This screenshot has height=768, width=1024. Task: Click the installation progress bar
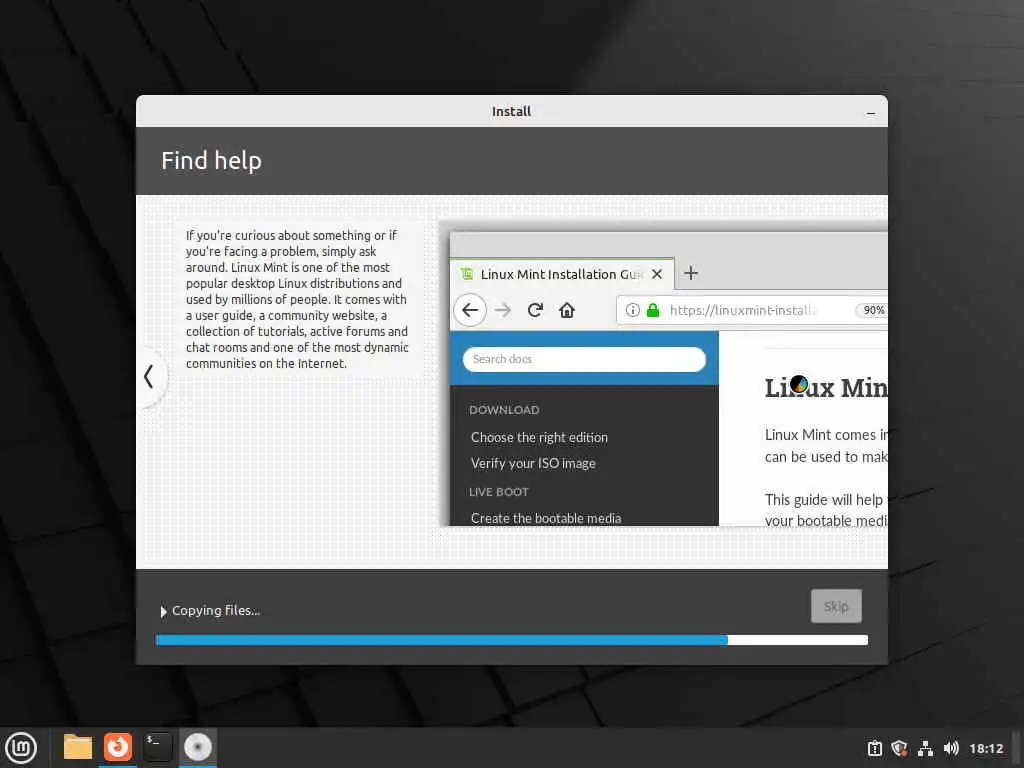click(x=511, y=640)
